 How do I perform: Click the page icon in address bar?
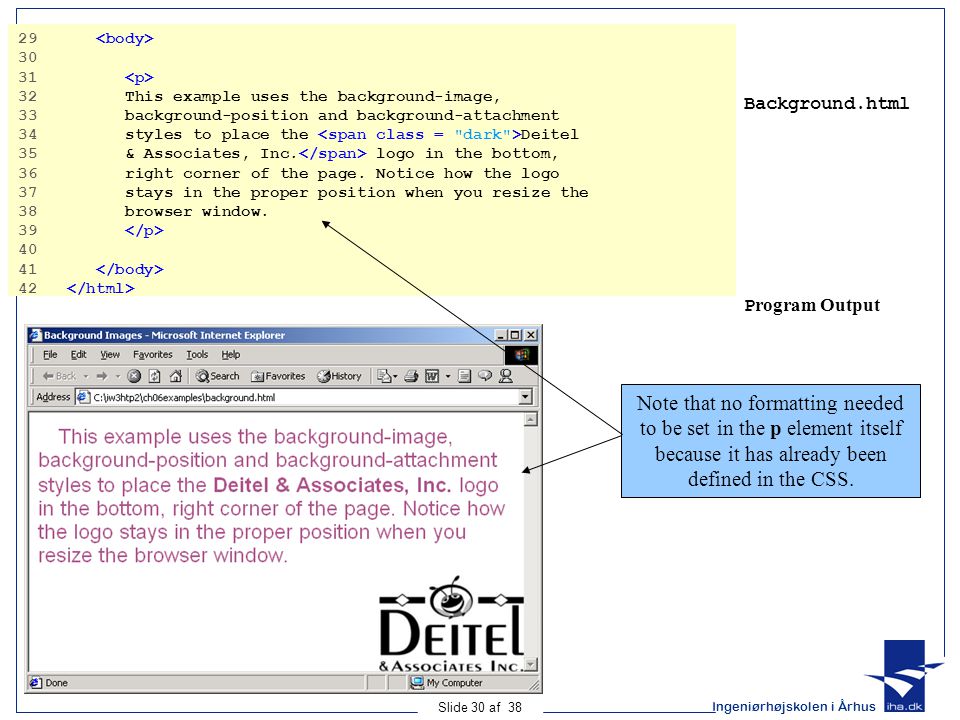point(83,397)
